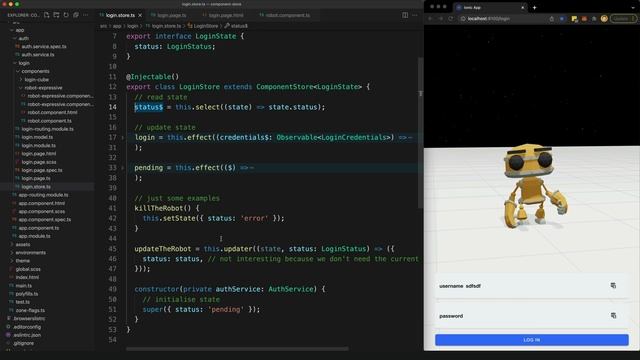This screenshot has width=640, height=360.
Task: Click the New Folder icon in Explorer header
Action: [56, 15]
